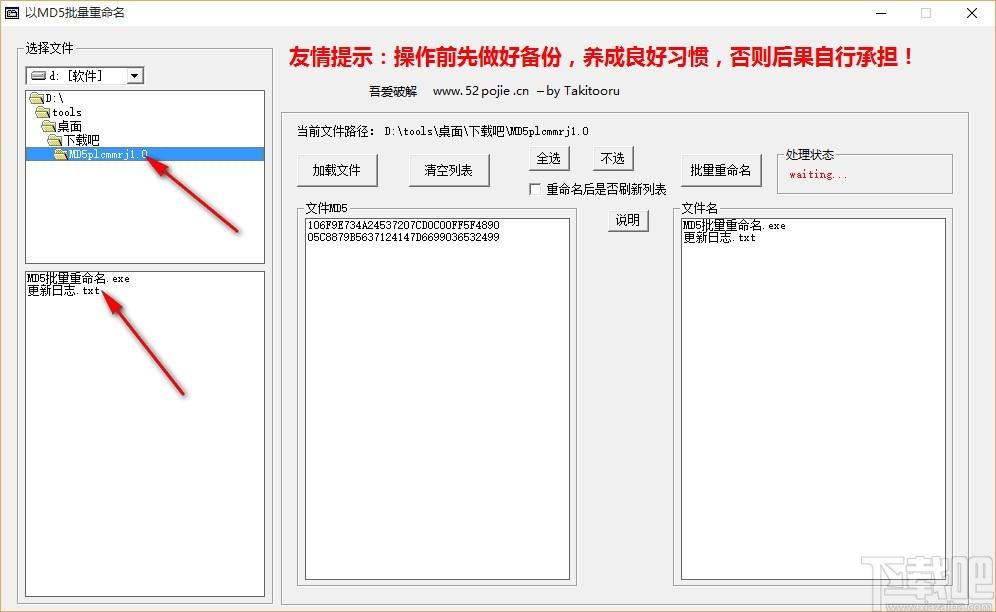Click the MD5plcmmrj1.0 open folder icon

click(60, 154)
